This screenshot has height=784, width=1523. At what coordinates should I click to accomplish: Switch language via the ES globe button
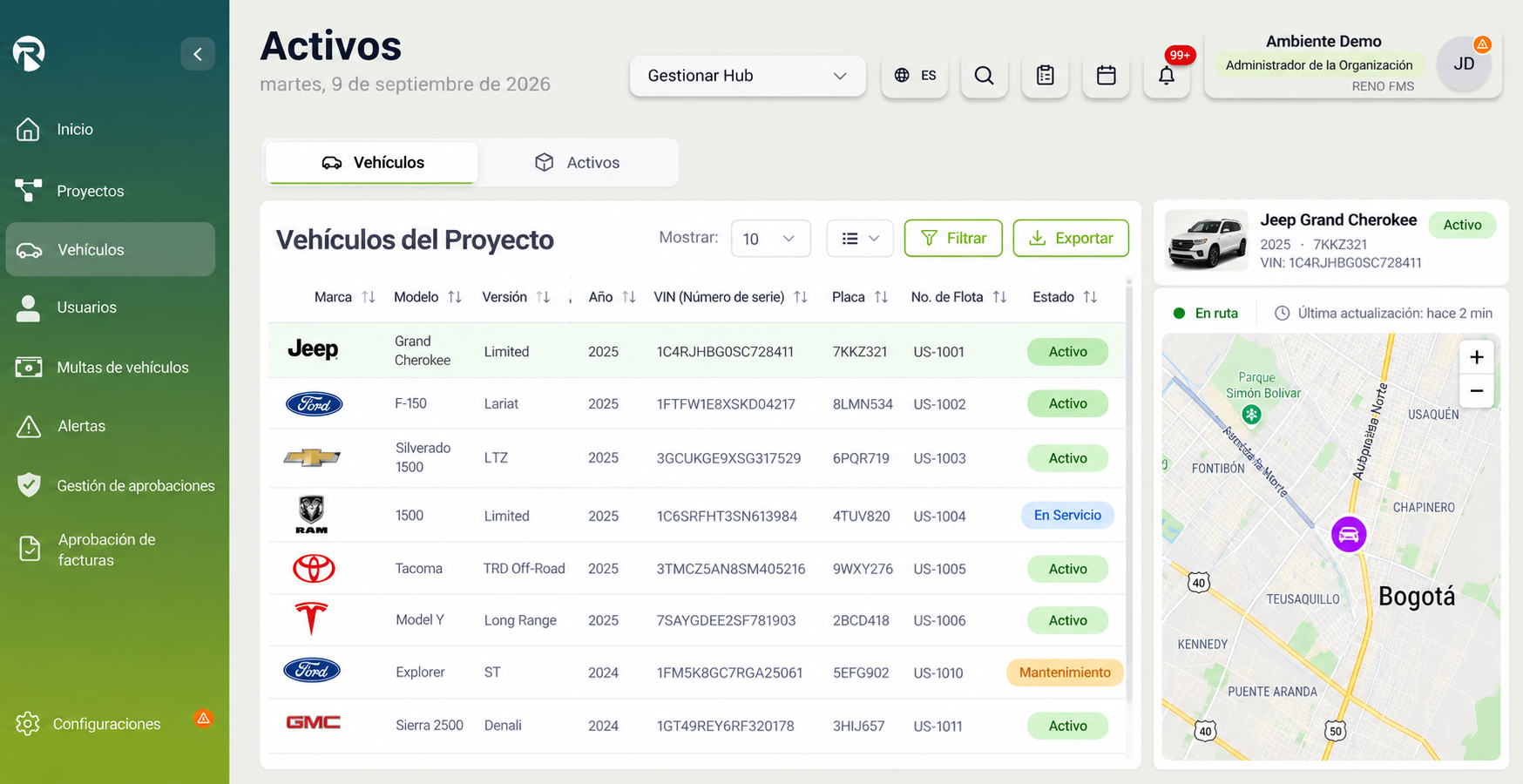[x=915, y=76]
